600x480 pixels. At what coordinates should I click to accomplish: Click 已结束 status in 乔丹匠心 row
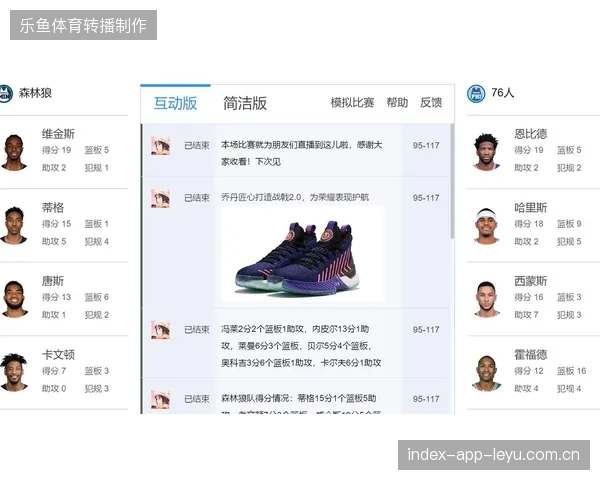pyautogui.click(x=197, y=198)
